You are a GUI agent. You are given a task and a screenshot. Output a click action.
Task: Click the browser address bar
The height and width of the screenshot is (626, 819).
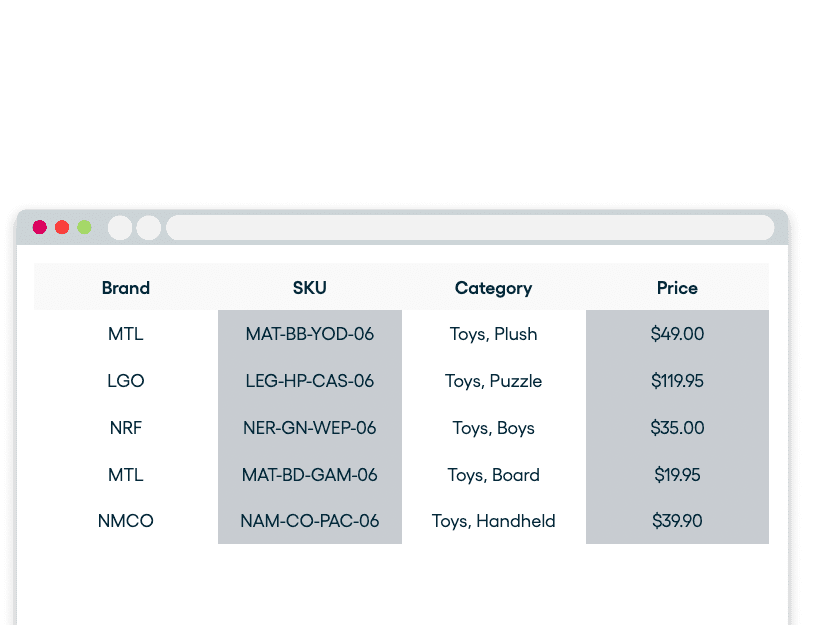coord(470,228)
